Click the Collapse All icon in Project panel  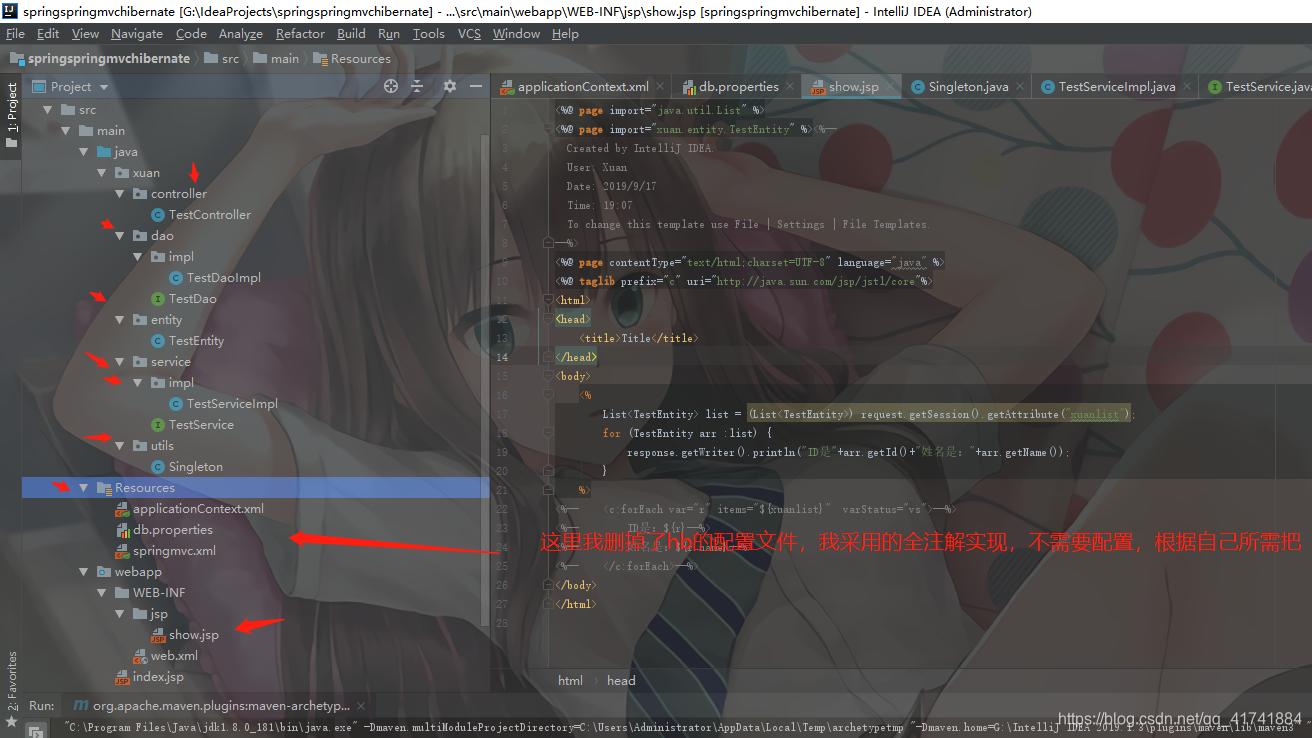tap(419, 87)
